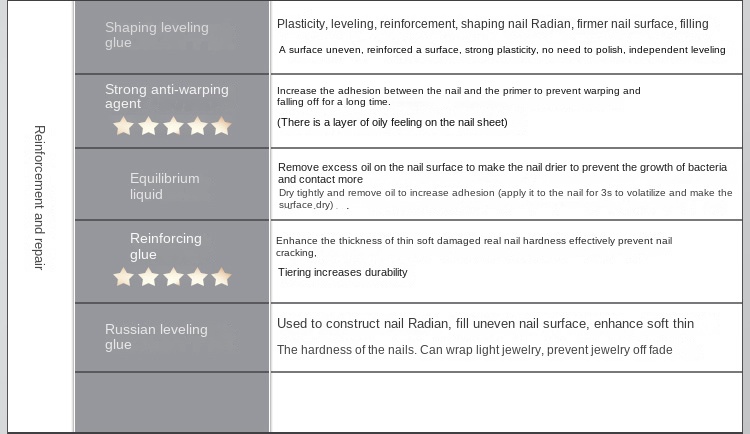
Task: Click first star under Strong anti-warping agent
Action: tap(124, 126)
